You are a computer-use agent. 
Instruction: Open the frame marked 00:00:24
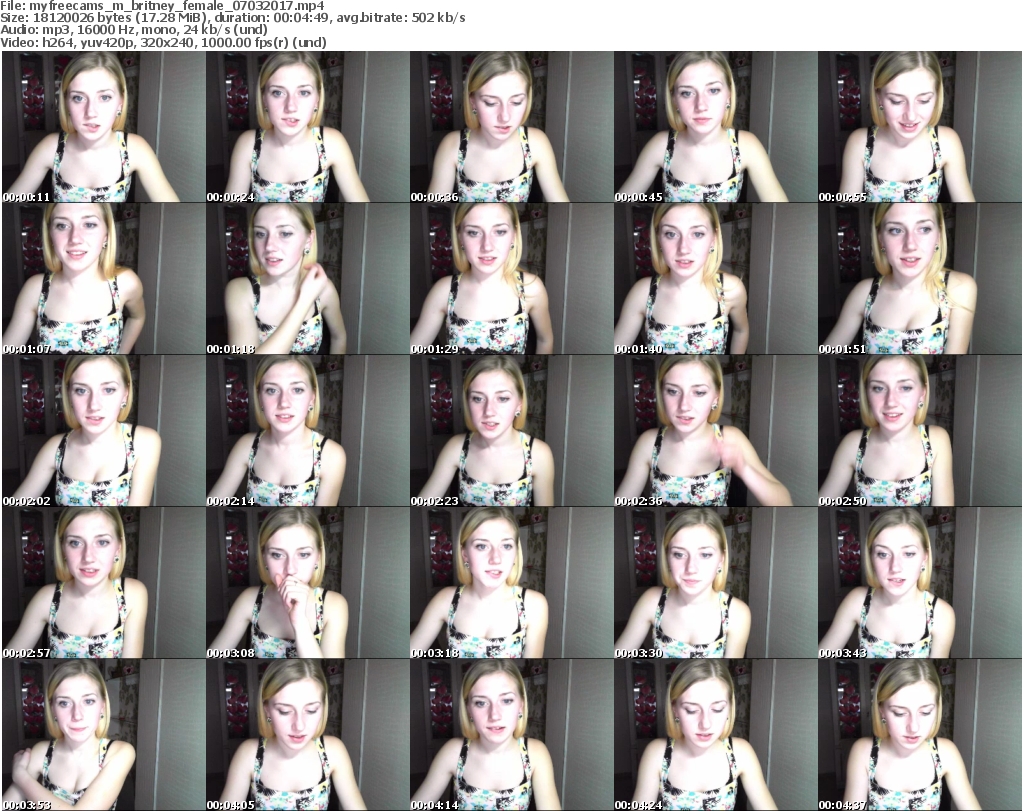[x=308, y=127]
